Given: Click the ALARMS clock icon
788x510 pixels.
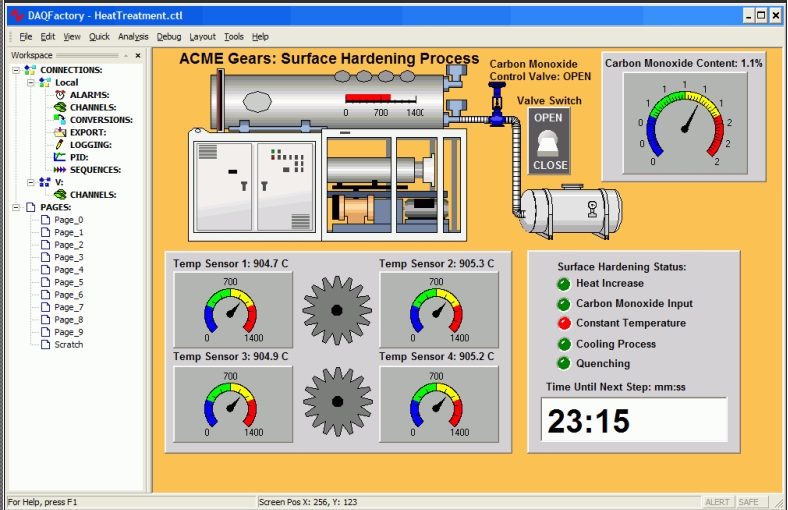Looking at the screenshot, I should (x=60, y=94).
